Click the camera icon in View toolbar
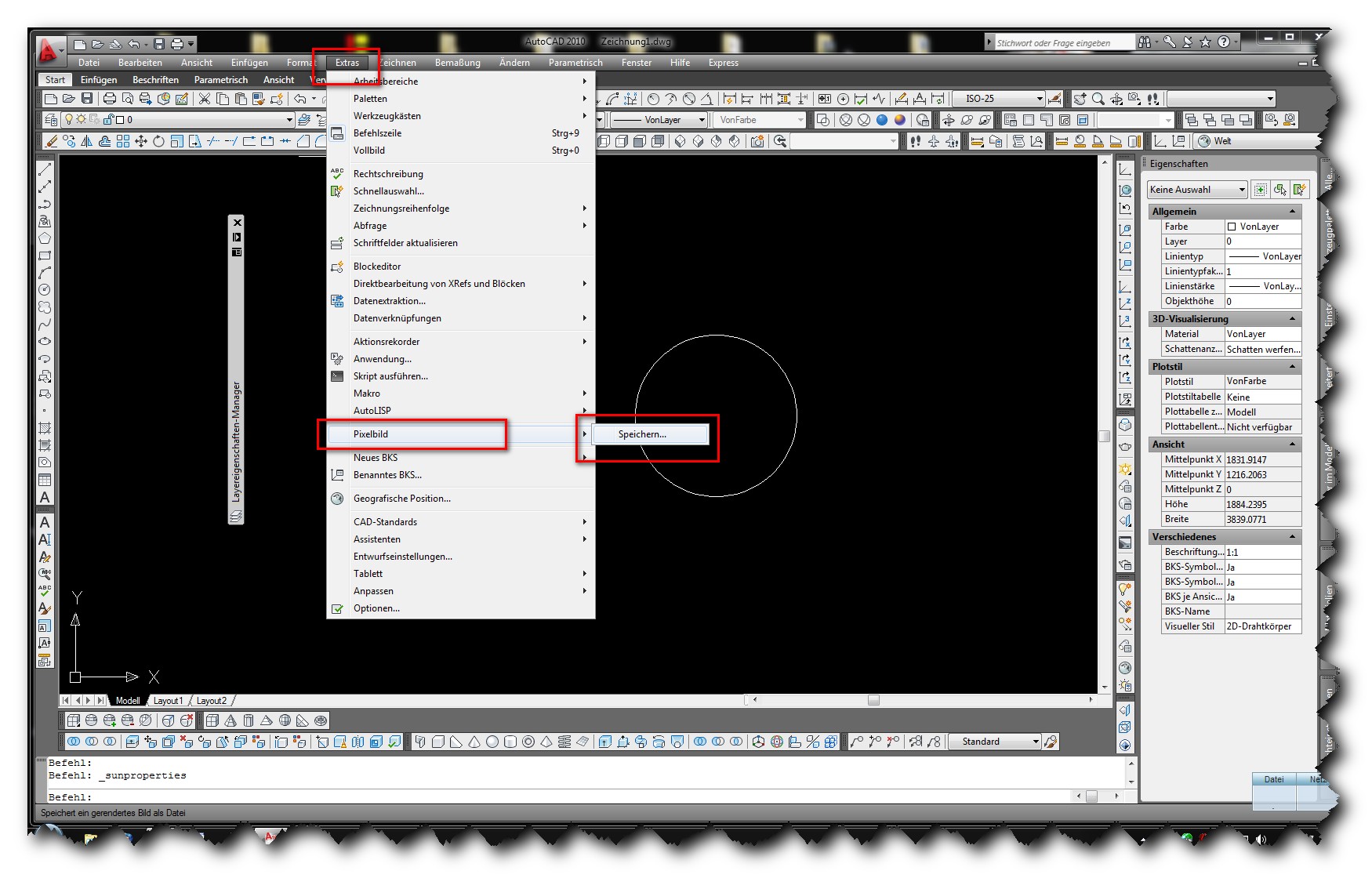The image size is (1372, 878). coord(757,141)
